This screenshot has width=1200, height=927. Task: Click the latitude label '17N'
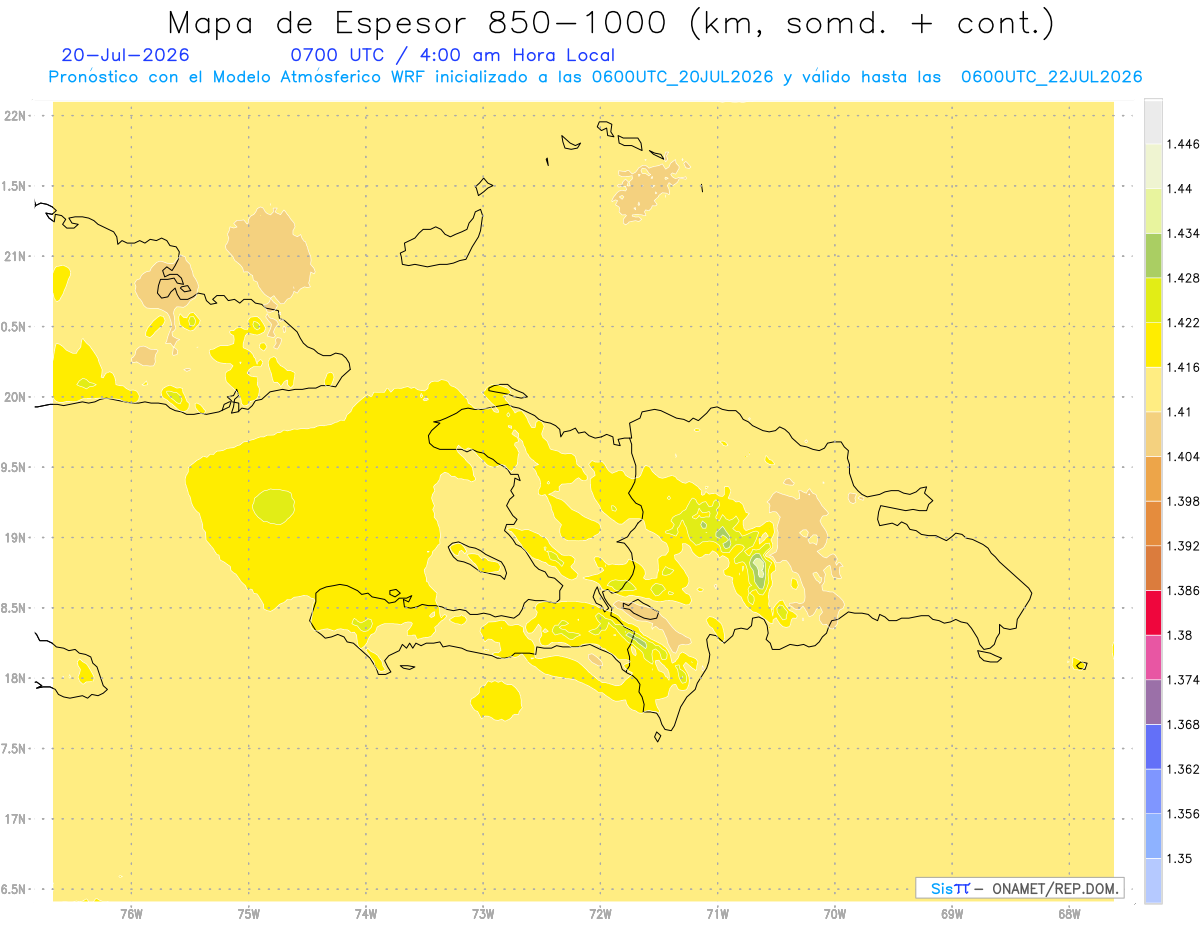pyautogui.click(x=16, y=819)
